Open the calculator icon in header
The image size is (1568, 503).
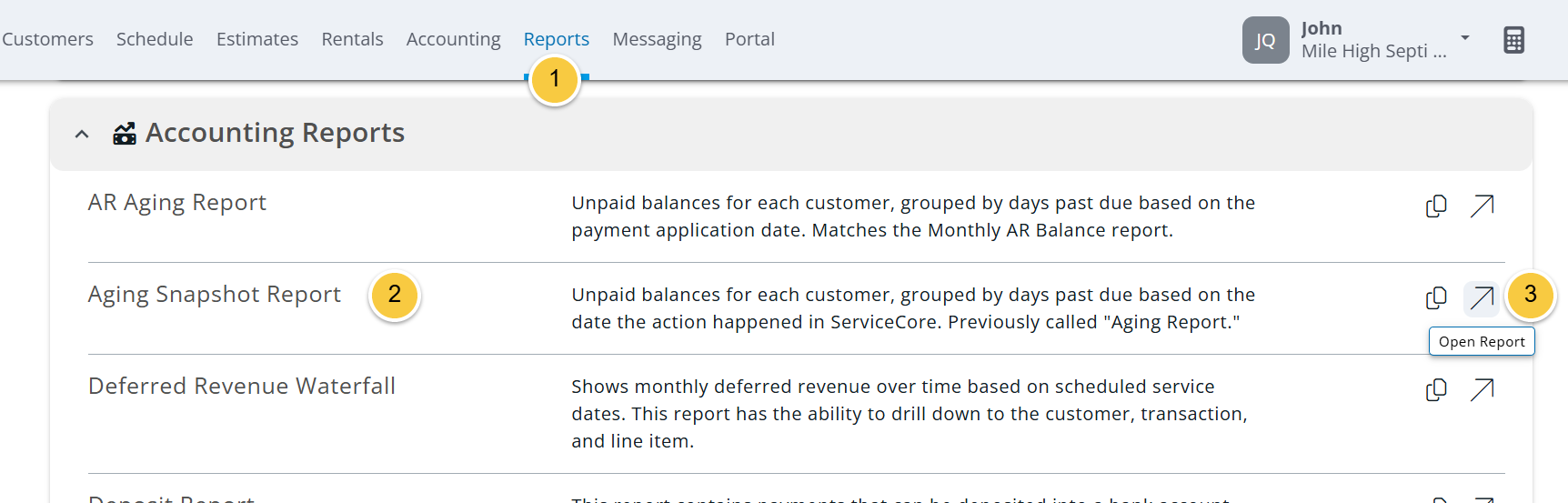[1513, 40]
